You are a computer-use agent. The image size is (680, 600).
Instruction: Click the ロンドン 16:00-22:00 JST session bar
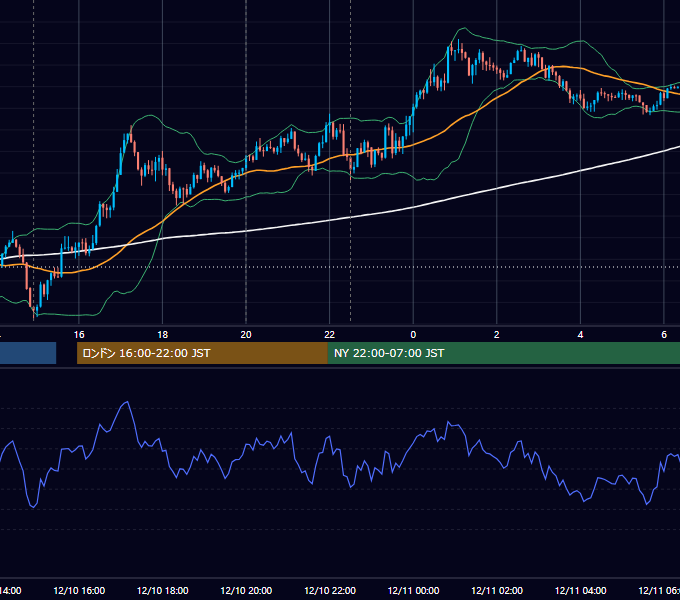pyautogui.click(x=202, y=353)
